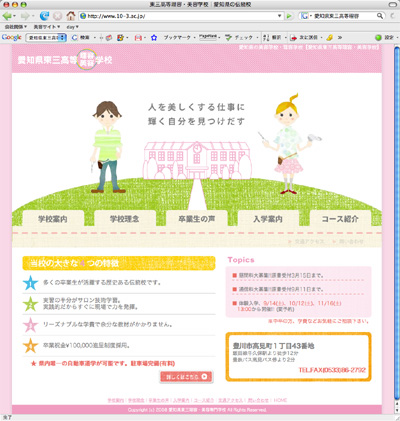
Task: Open the 美容サイト bookmarks folder
Action: tap(47, 27)
